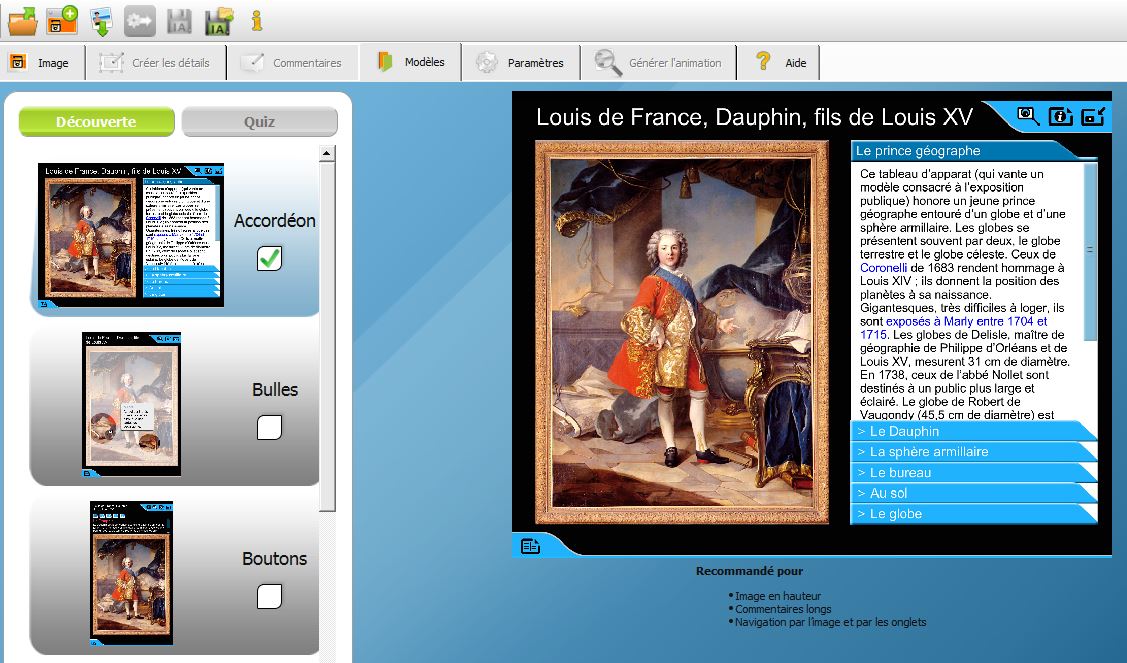Viewport: 1127px width, 663px height.
Task: Check the Bulles model checkbox
Action: click(x=269, y=428)
